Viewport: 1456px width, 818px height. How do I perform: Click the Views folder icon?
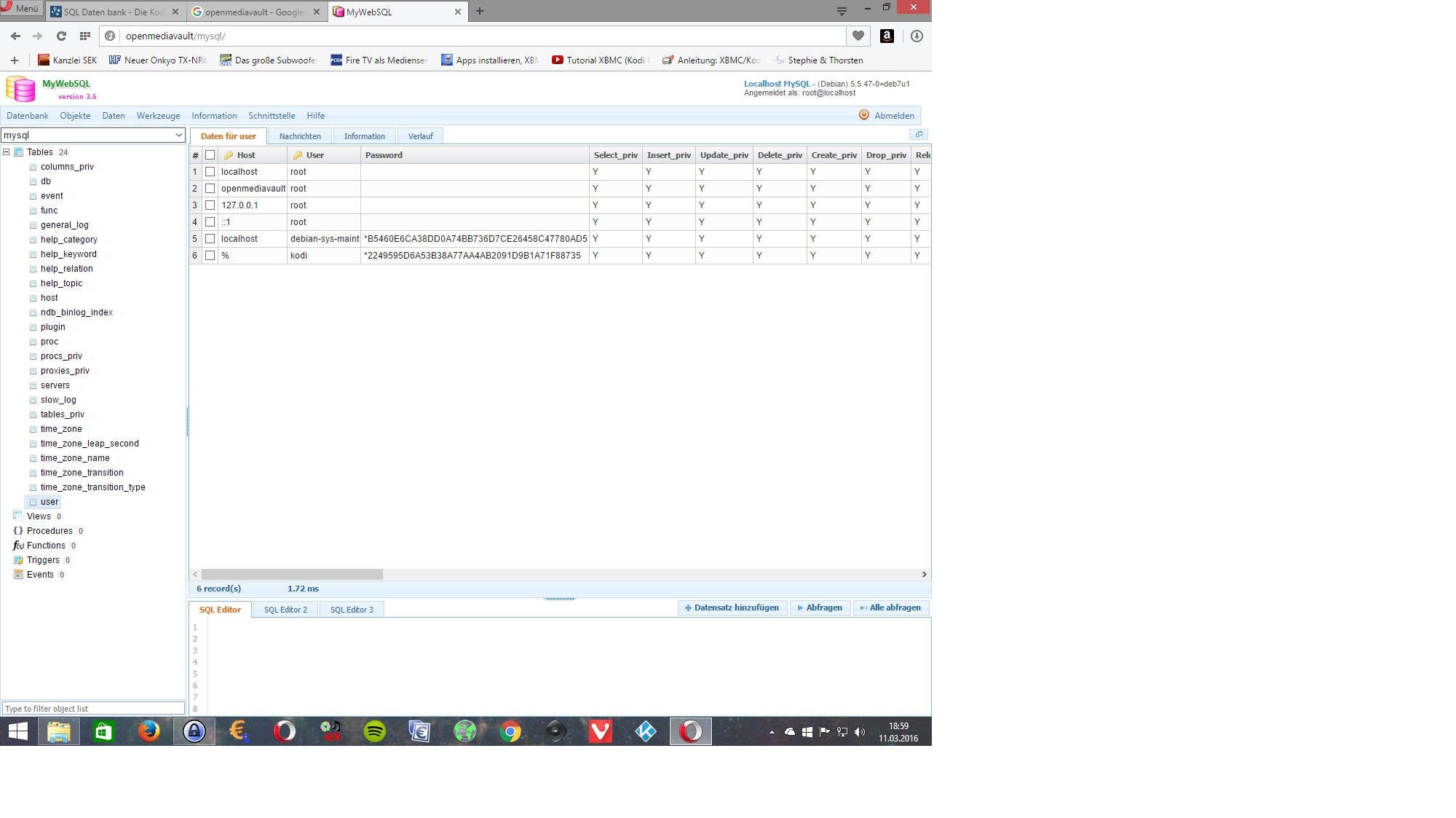point(18,516)
